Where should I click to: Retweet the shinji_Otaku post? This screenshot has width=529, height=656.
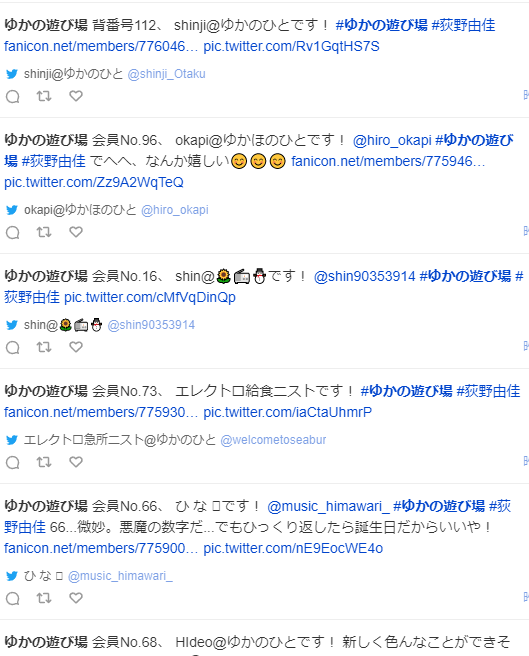tap(44, 96)
